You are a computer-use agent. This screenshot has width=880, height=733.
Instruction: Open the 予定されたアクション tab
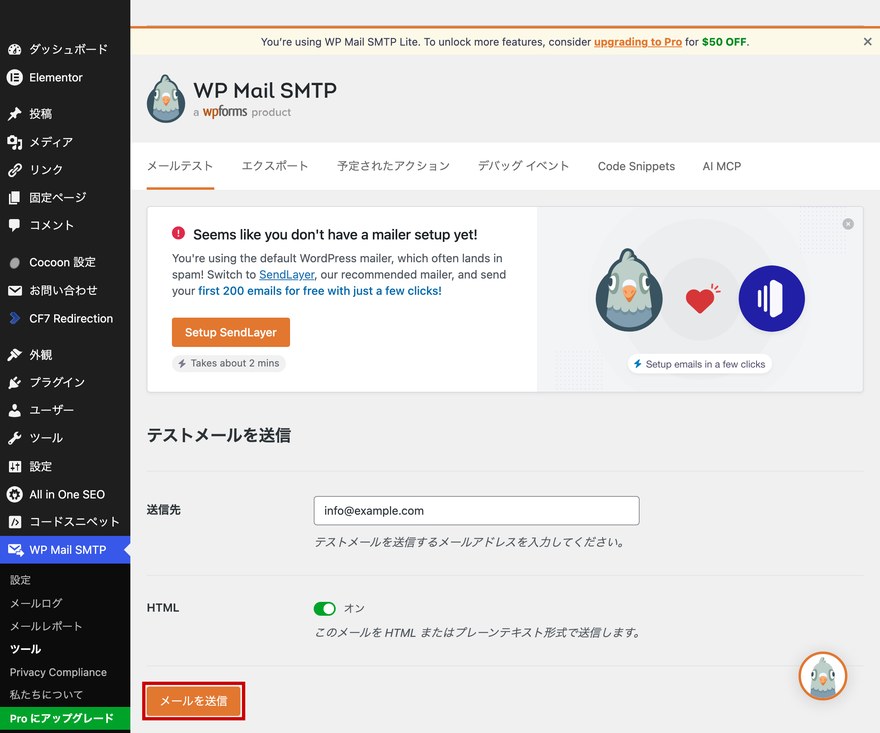point(393,166)
